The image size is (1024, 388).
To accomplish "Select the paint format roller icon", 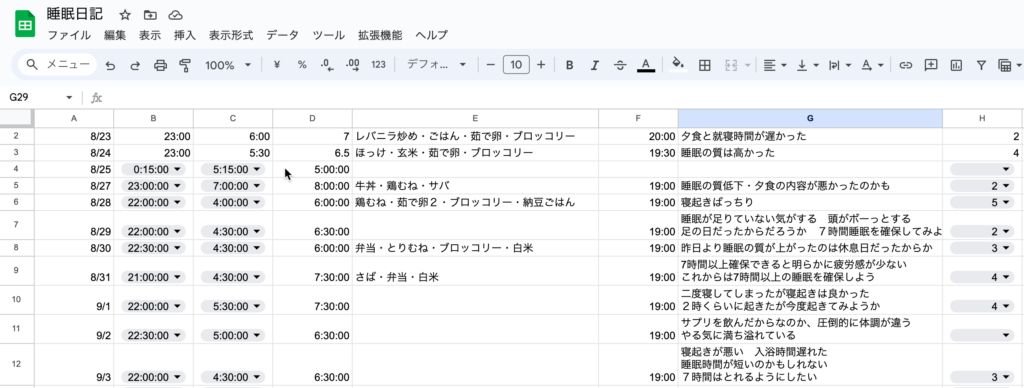I will click(x=185, y=65).
